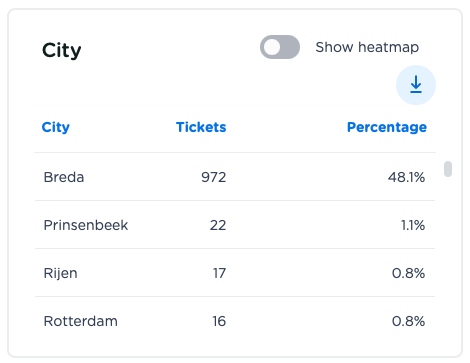Select the Breda city row
470x363 pixels.
[235, 177]
